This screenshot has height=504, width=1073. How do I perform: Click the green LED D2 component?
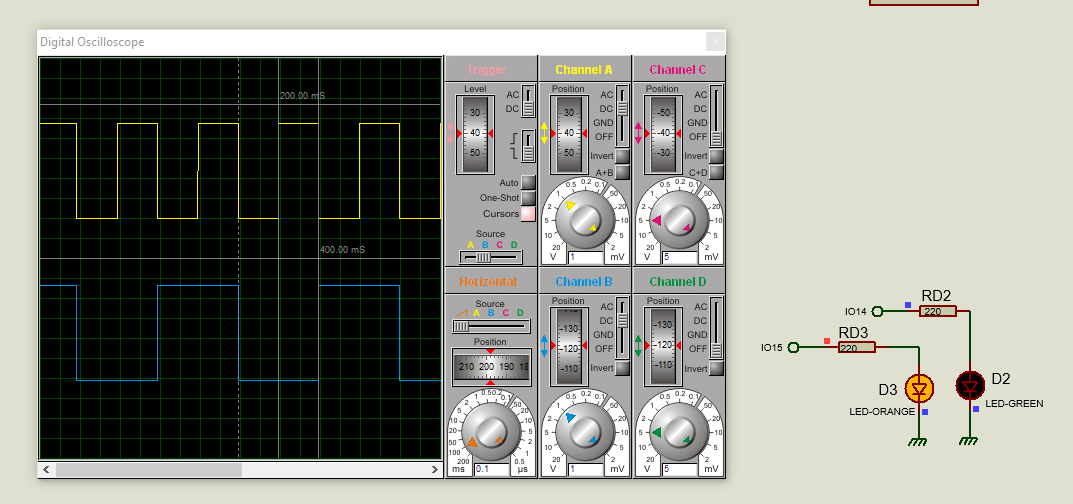pyautogui.click(x=969, y=384)
